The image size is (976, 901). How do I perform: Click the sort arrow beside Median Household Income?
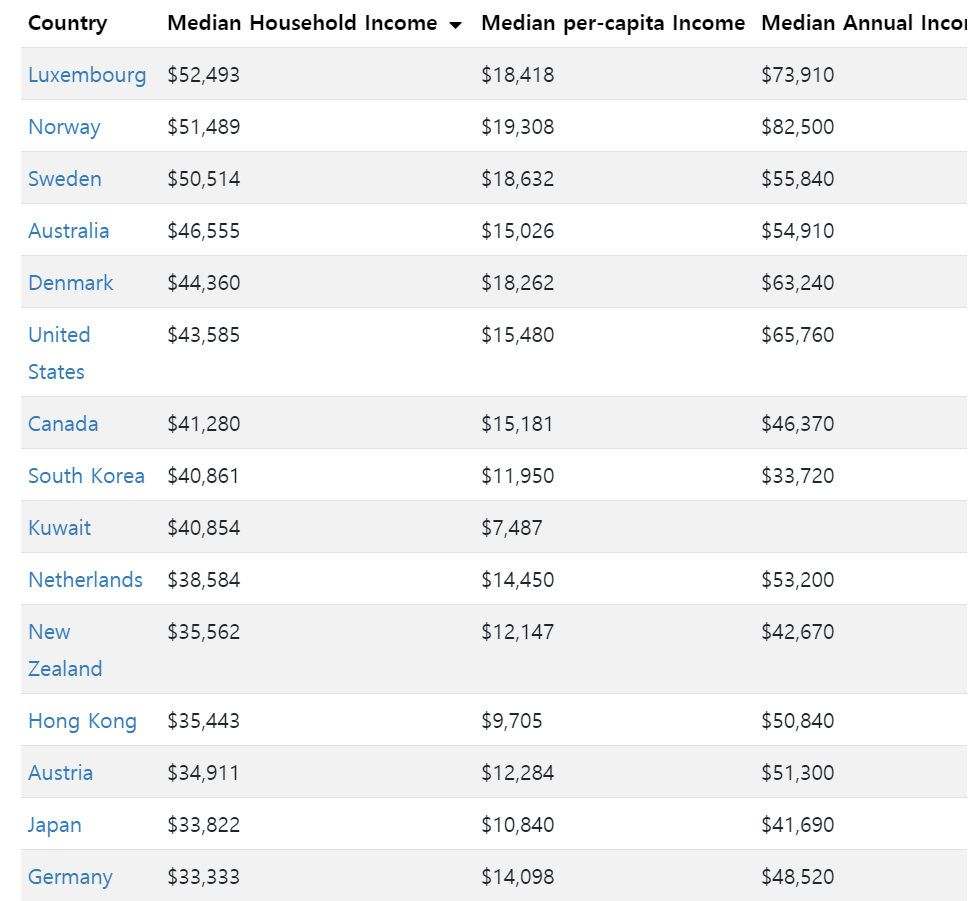click(x=456, y=25)
